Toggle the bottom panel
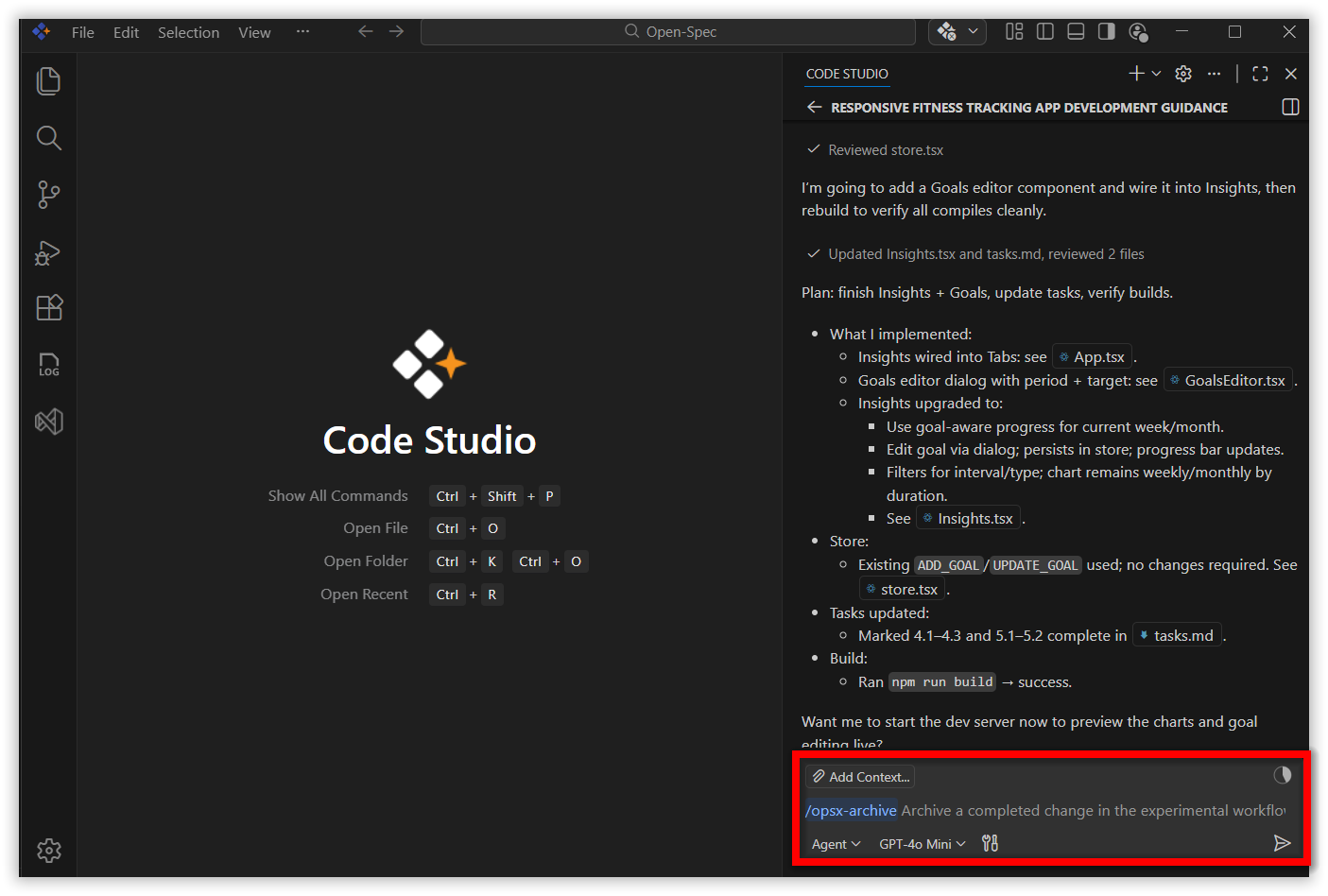 1076,32
